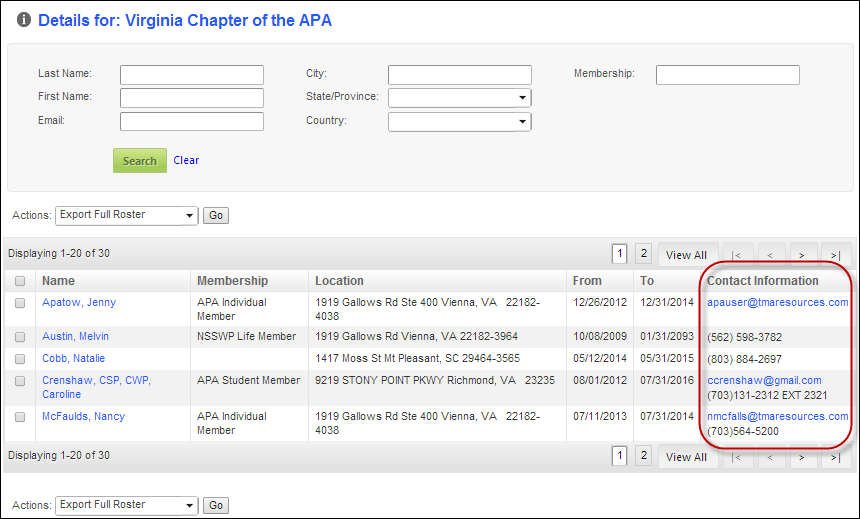The width and height of the screenshot is (860, 519).
Task: Go to first page using top pager icon
Action: 737,255
